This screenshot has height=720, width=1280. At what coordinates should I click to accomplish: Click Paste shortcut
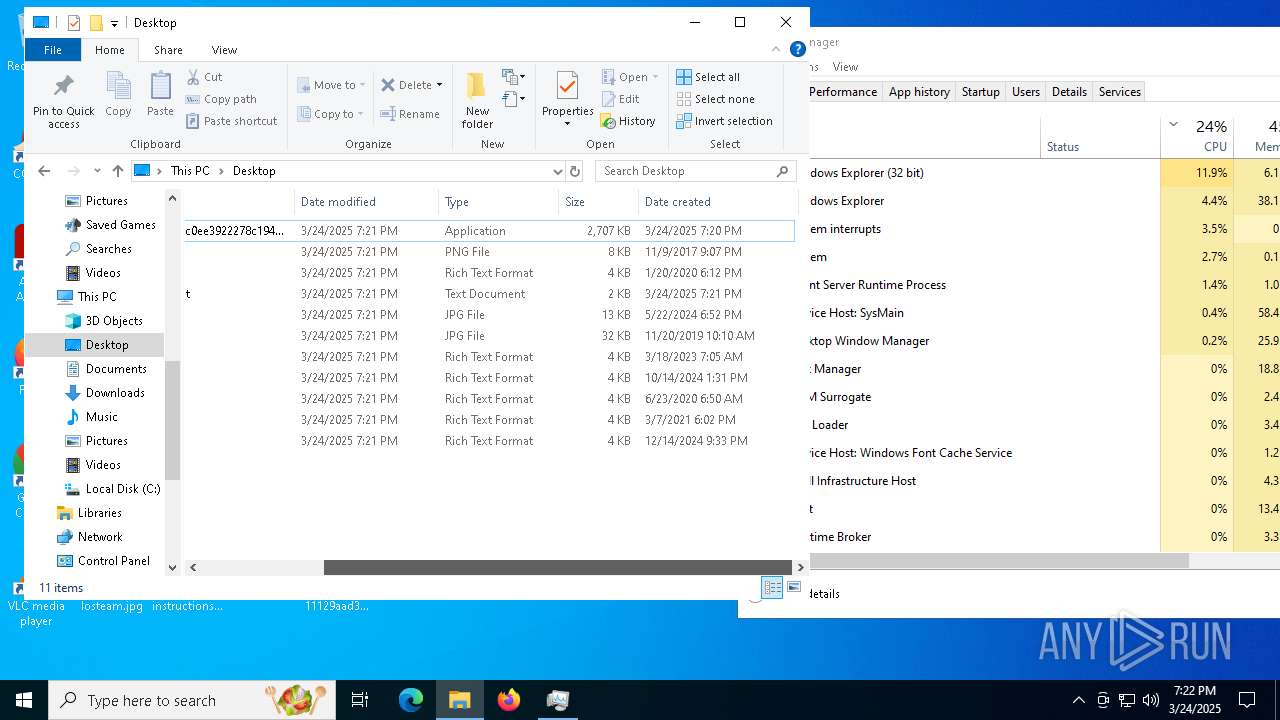pyautogui.click(x=231, y=121)
